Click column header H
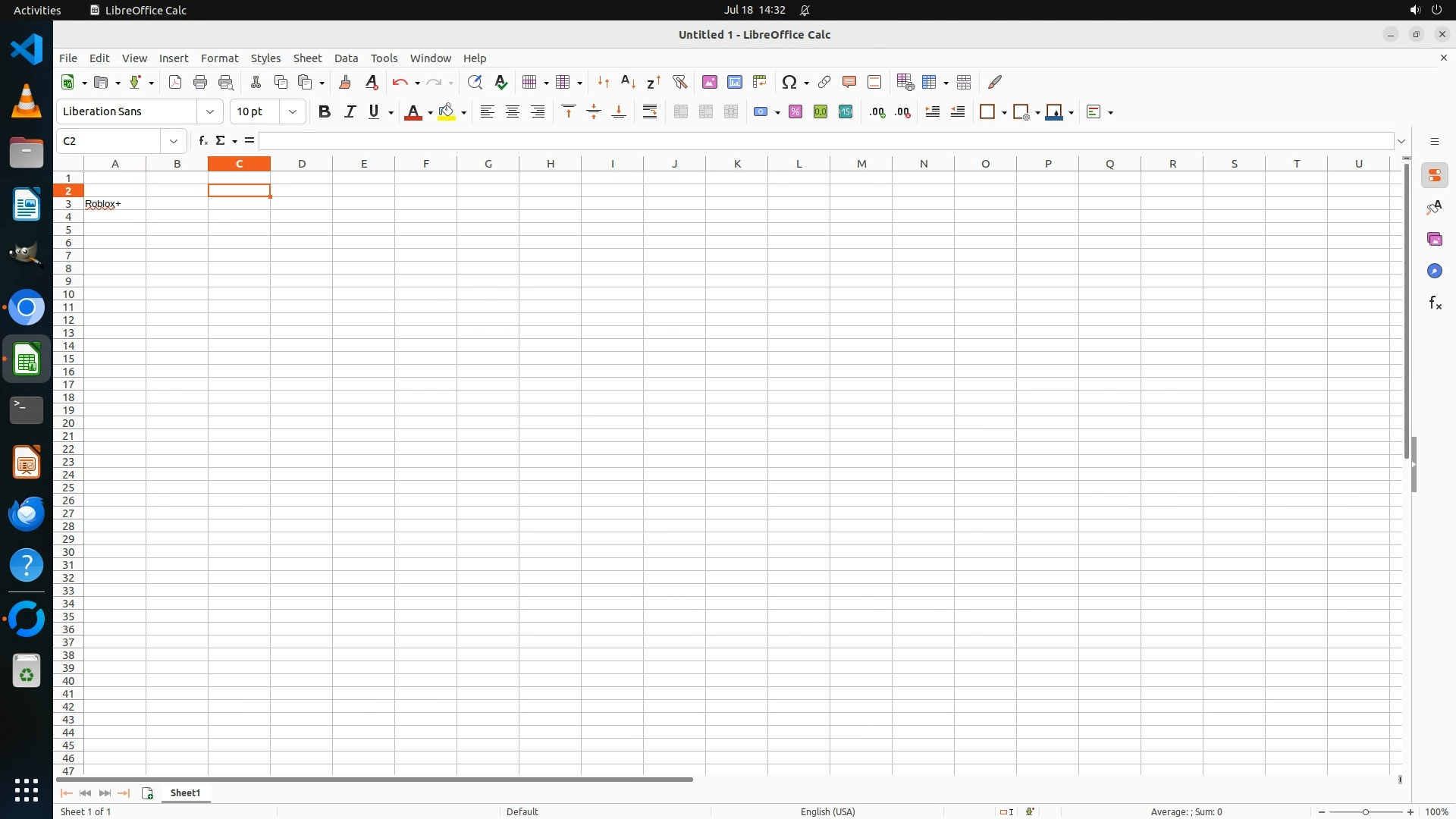Viewport: 1456px width, 819px height. [x=550, y=164]
